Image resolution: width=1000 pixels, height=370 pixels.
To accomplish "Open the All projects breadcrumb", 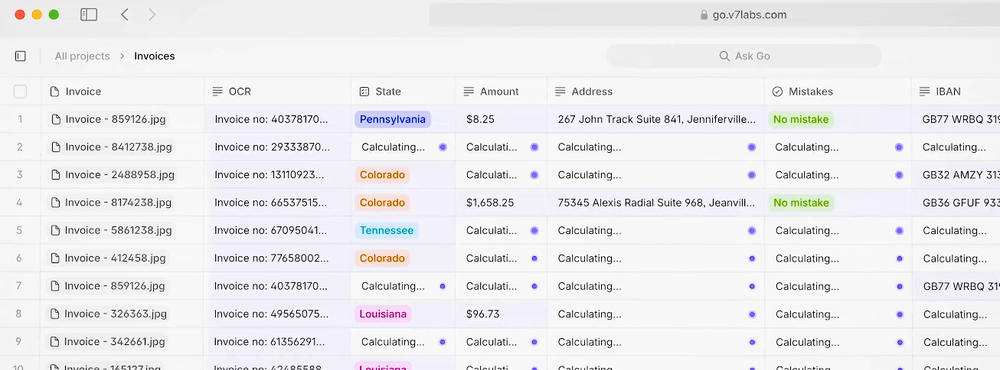I will coord(82,56).
